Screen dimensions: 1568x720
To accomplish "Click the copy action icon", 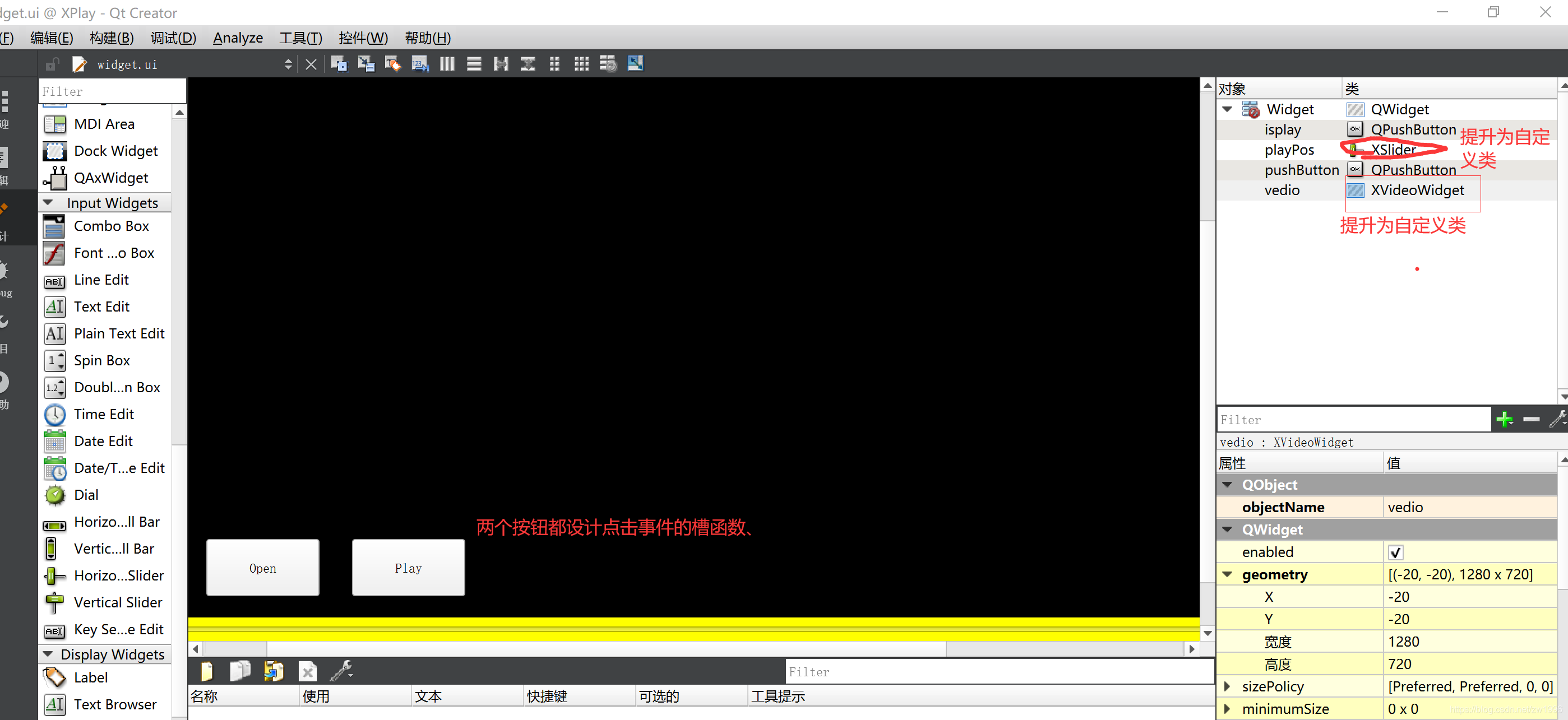I will pos(240,671).
